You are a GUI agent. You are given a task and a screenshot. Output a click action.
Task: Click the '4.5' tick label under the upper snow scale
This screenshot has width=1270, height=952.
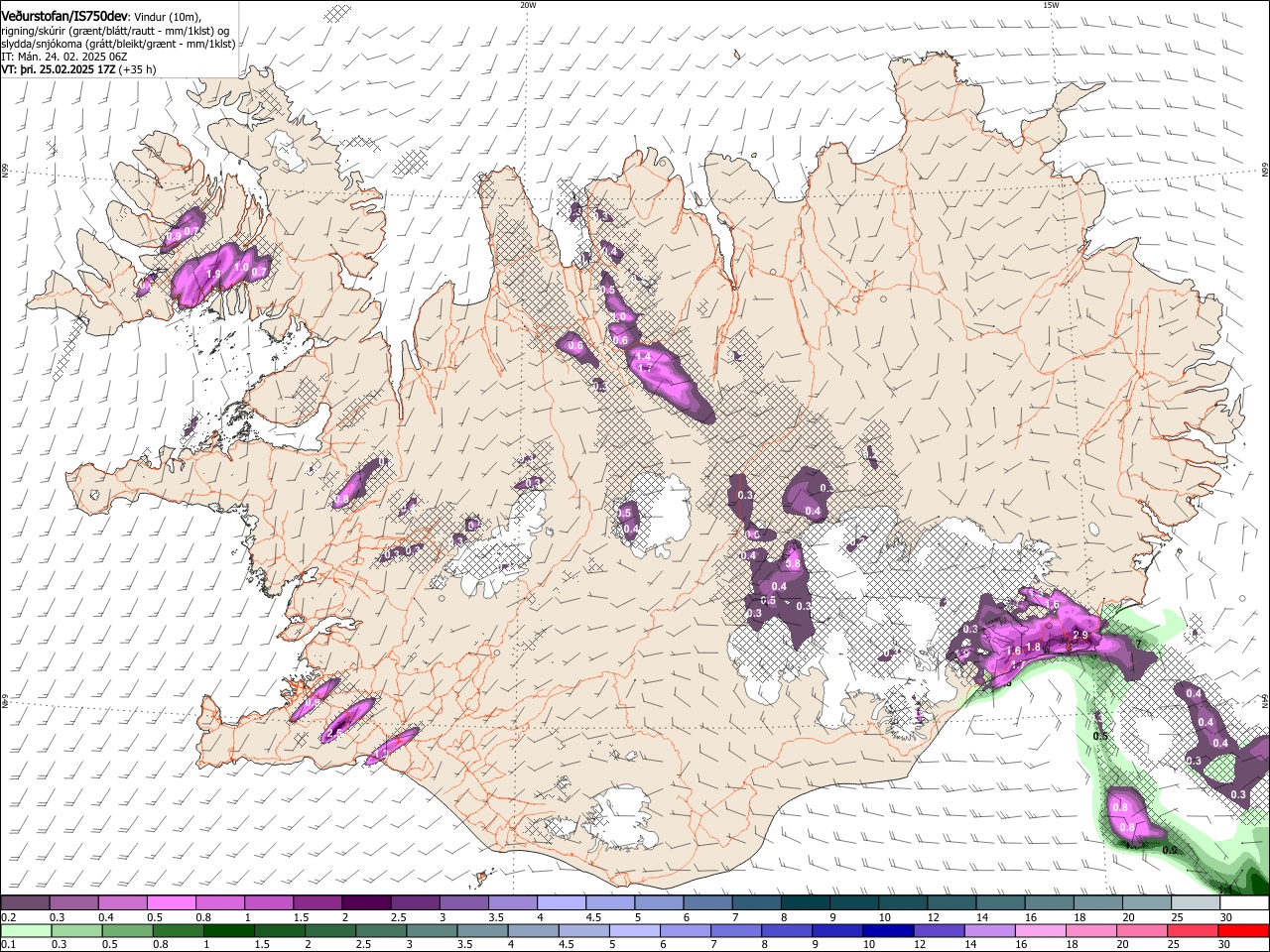tap(593, 918)
